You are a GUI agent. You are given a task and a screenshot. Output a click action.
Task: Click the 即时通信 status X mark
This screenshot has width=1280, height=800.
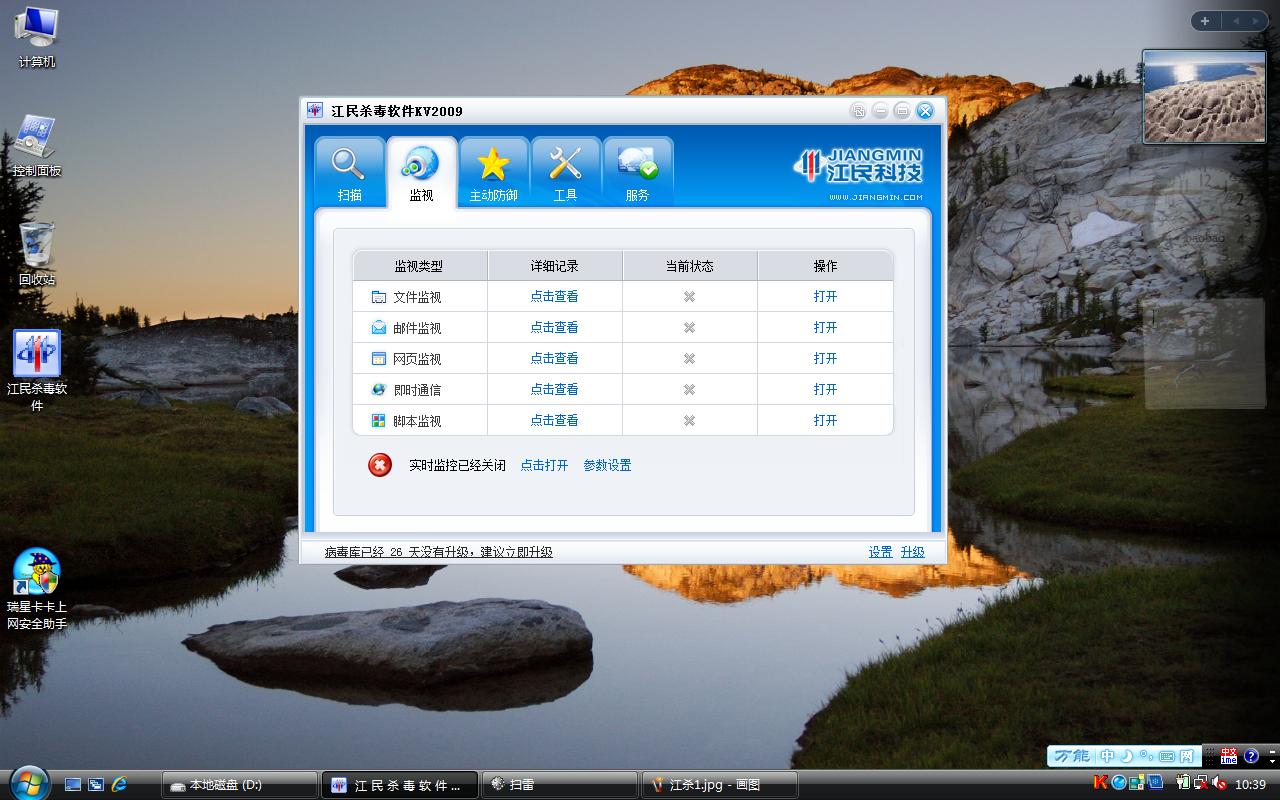689,389
